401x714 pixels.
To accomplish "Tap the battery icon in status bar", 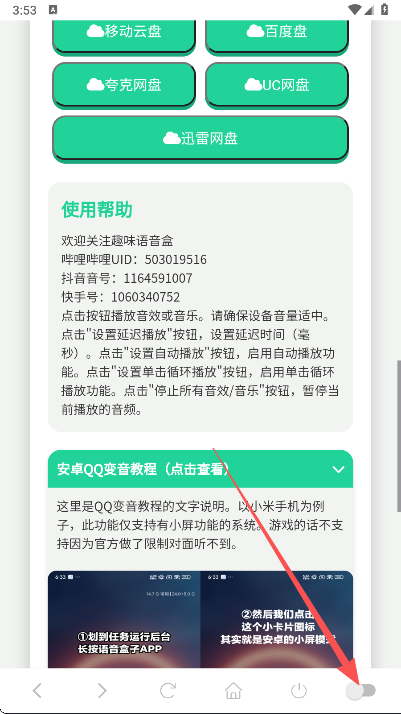I will coord(385,10).
